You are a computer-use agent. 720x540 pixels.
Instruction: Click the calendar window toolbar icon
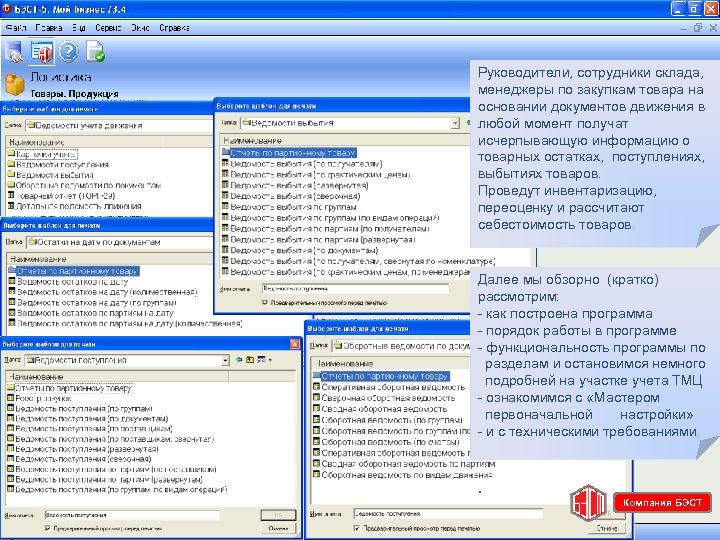(41, 51)
